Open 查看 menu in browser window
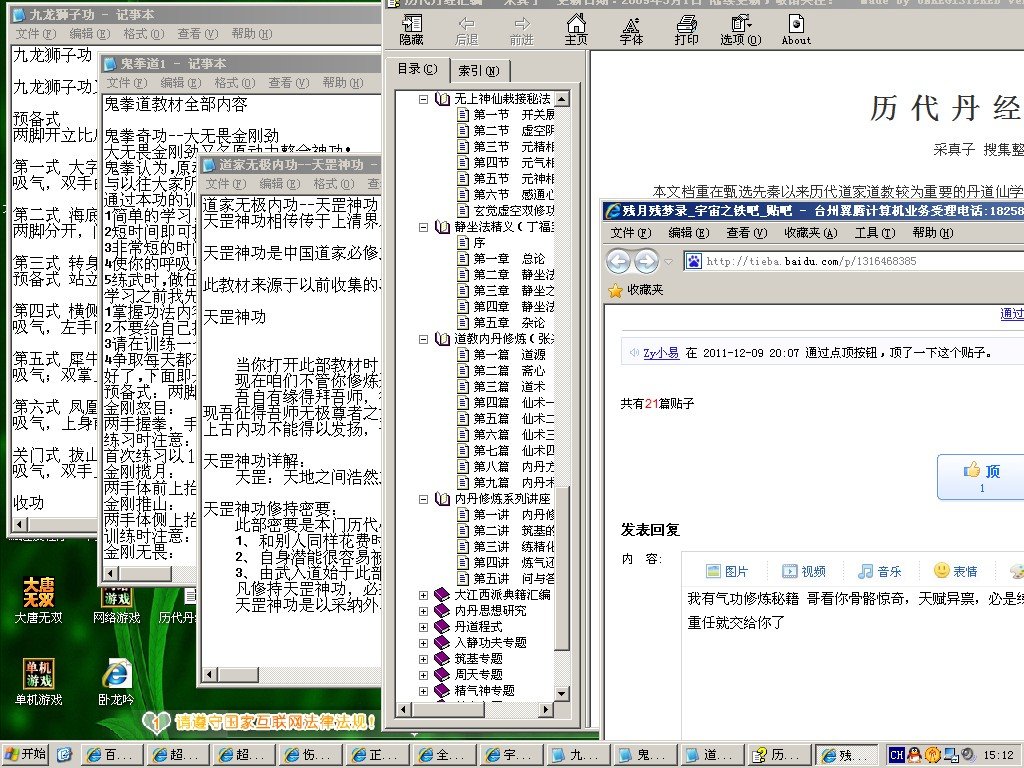 click(746, 232)
